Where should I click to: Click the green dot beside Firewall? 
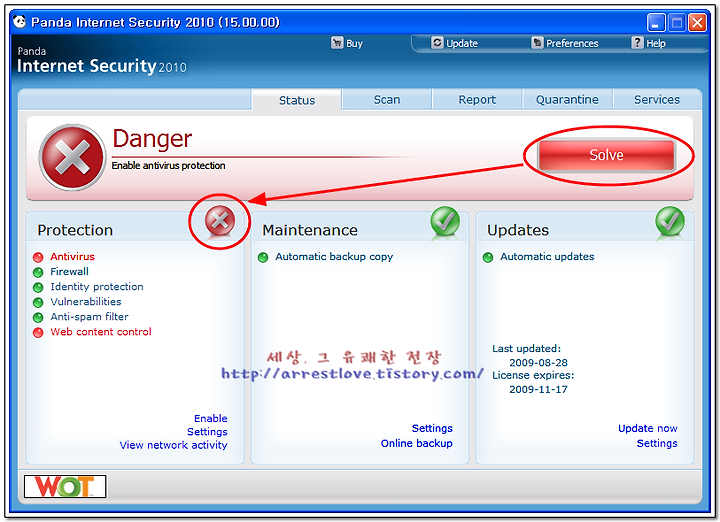(38, 272)
